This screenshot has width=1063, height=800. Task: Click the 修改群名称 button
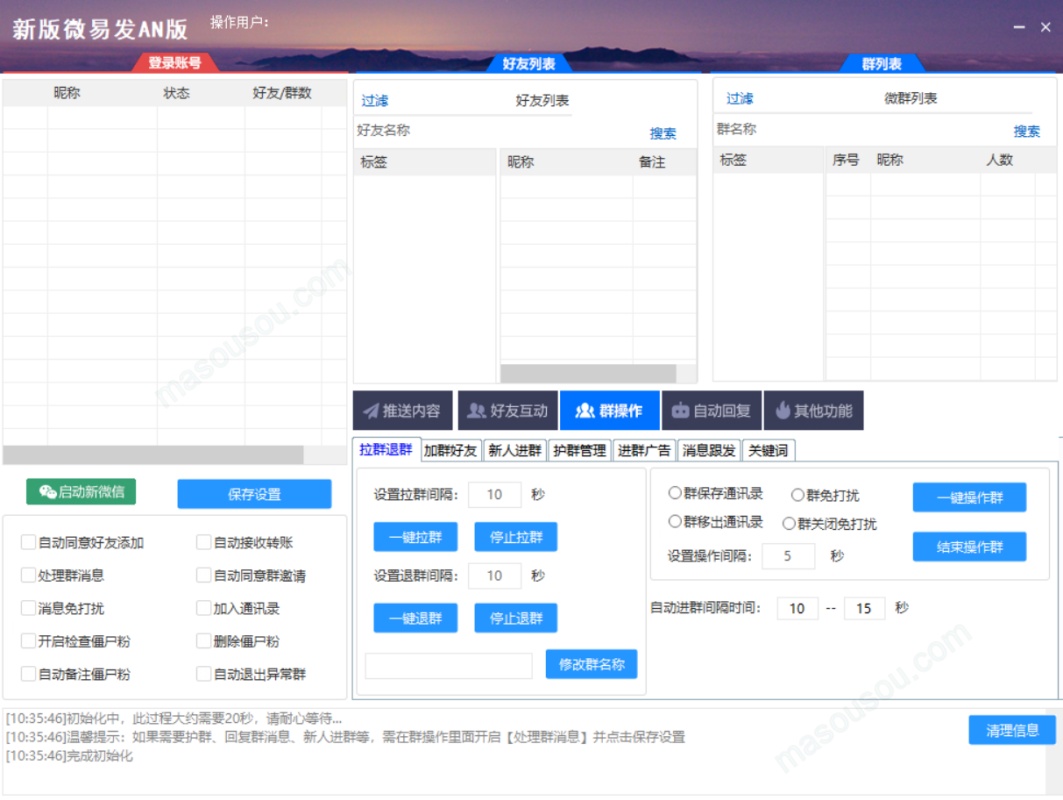(591, 664)
